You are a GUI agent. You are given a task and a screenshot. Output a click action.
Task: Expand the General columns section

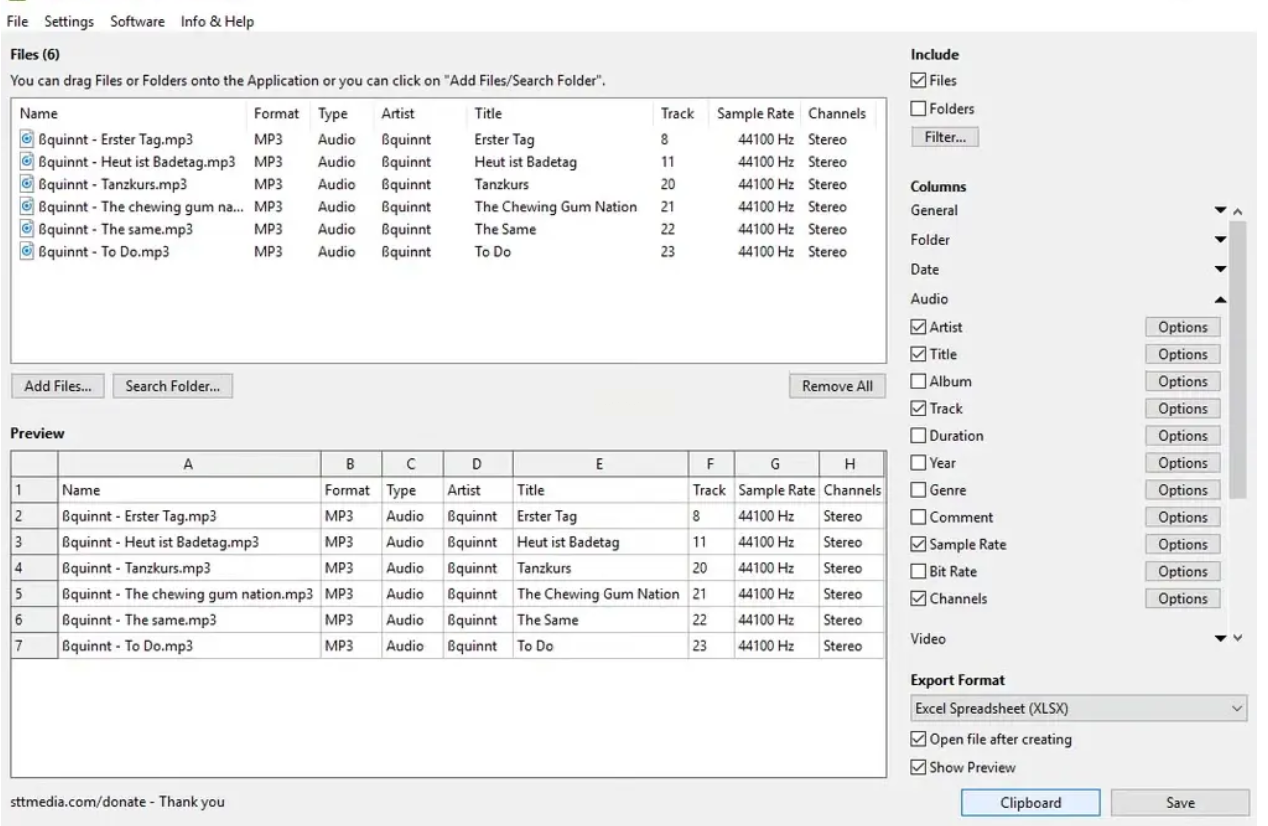tap(1219, 211)
